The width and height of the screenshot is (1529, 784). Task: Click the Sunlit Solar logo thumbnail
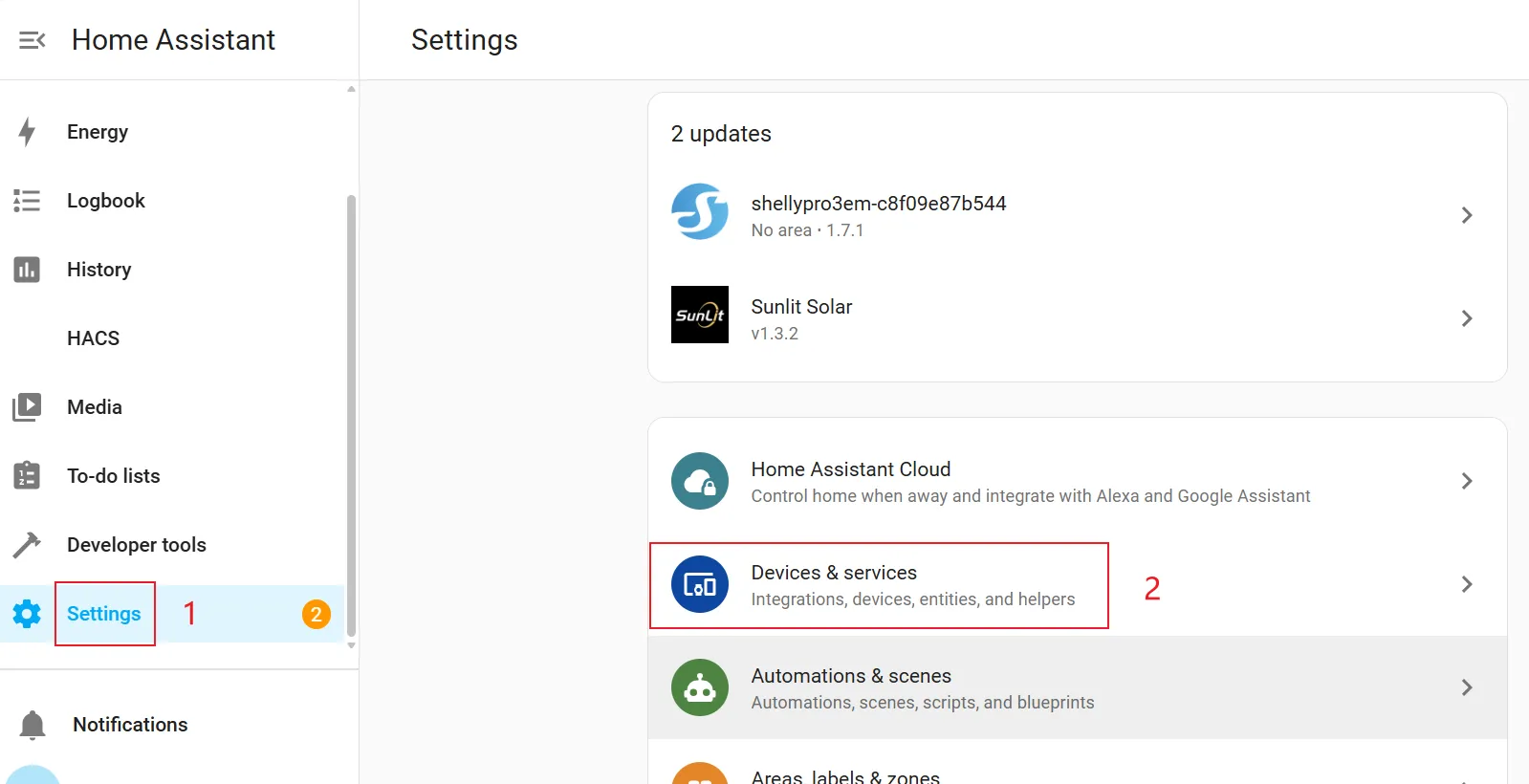click(699, 315)
